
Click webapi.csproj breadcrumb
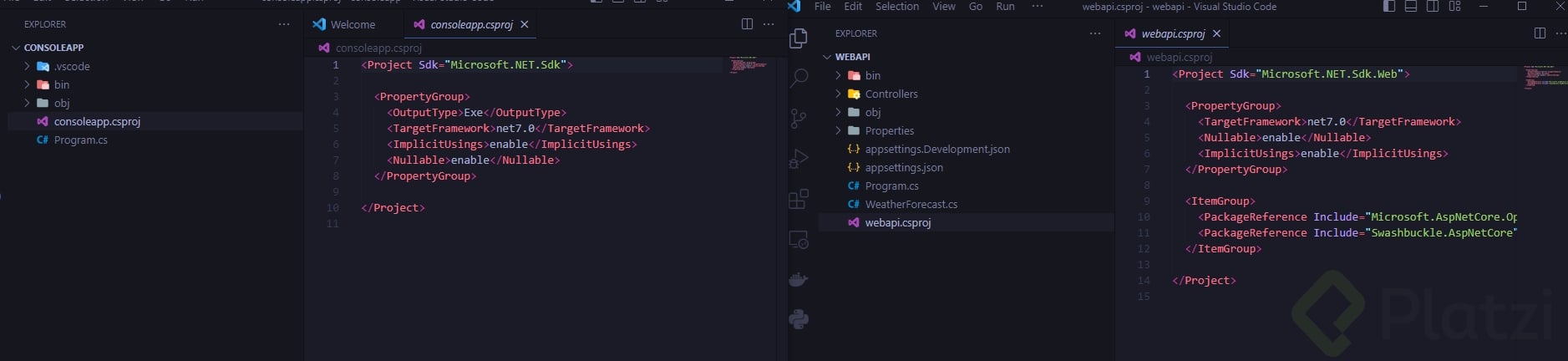1179,57
